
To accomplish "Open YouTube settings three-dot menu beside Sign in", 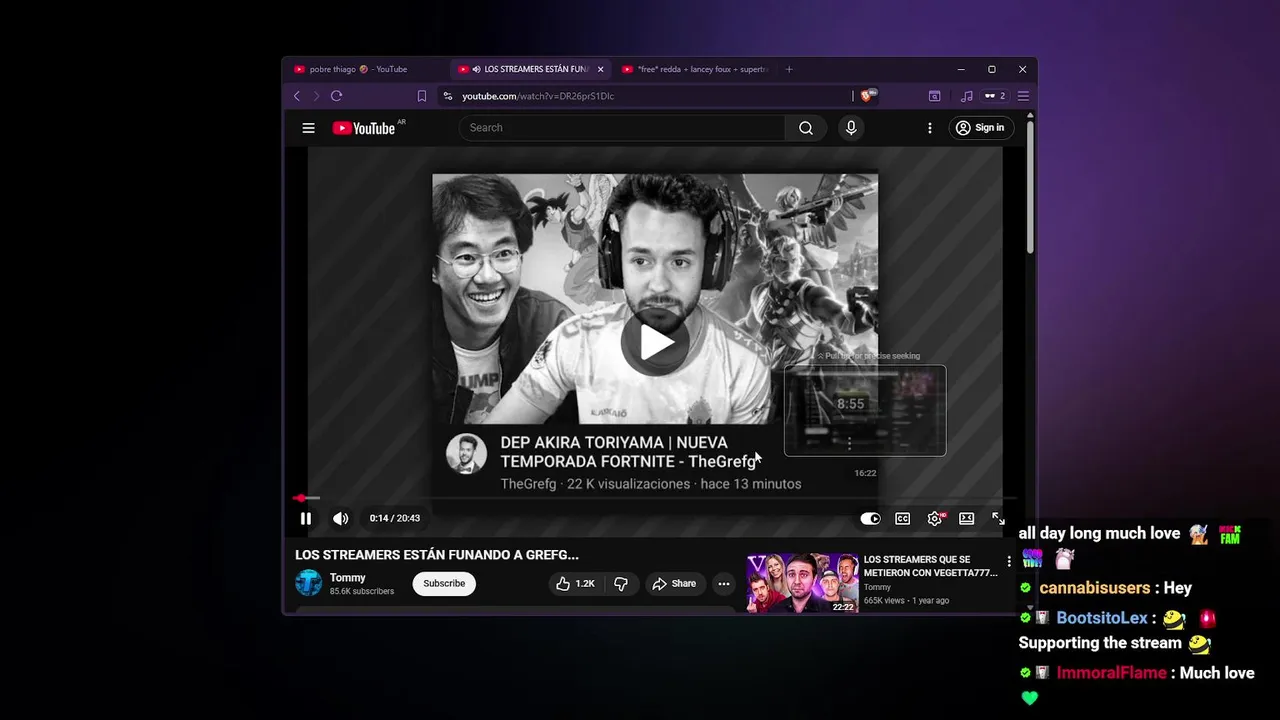I will point(929,128).
